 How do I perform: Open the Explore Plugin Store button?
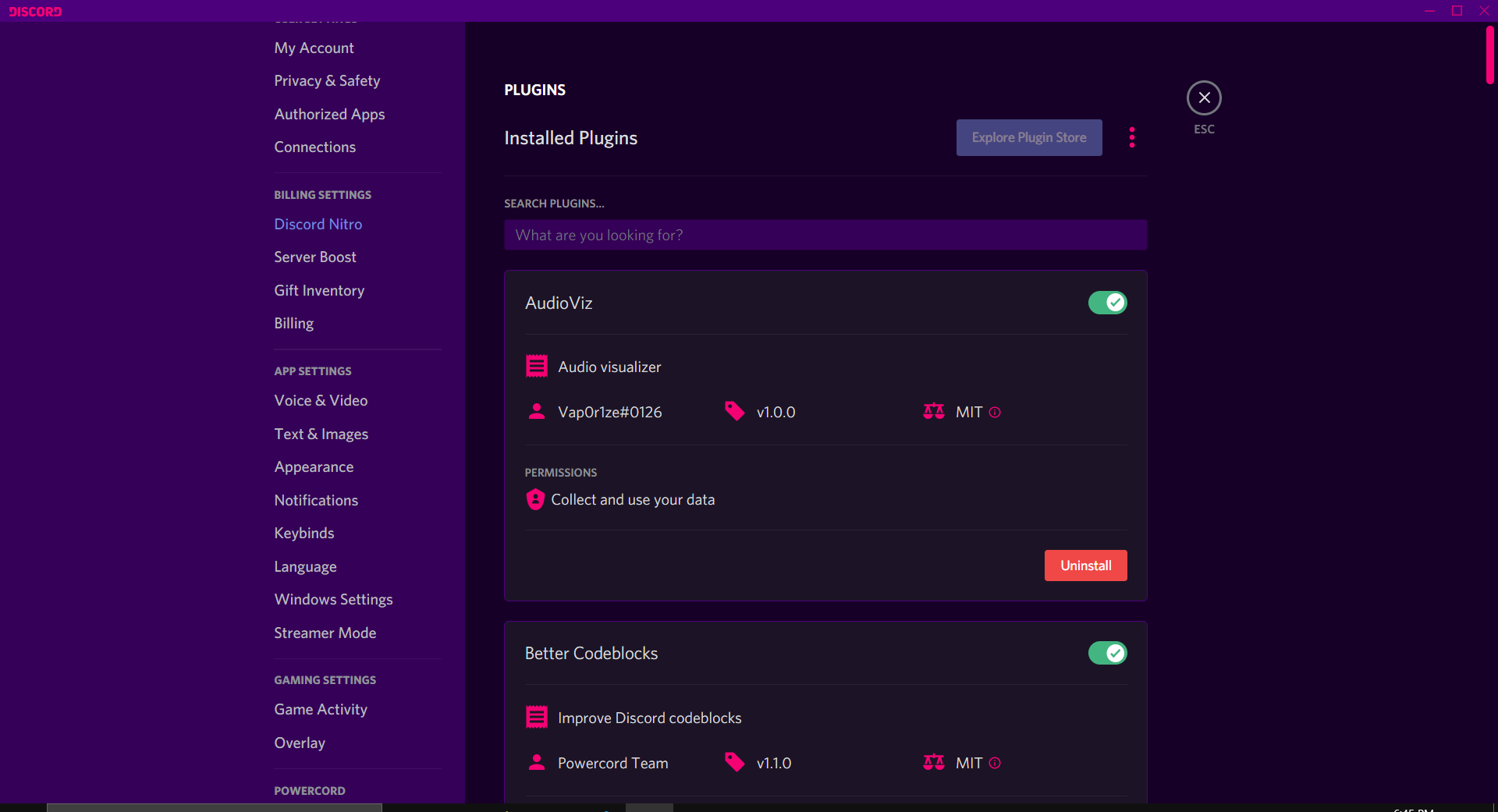pyautogui.click(x=1029, y=137)
